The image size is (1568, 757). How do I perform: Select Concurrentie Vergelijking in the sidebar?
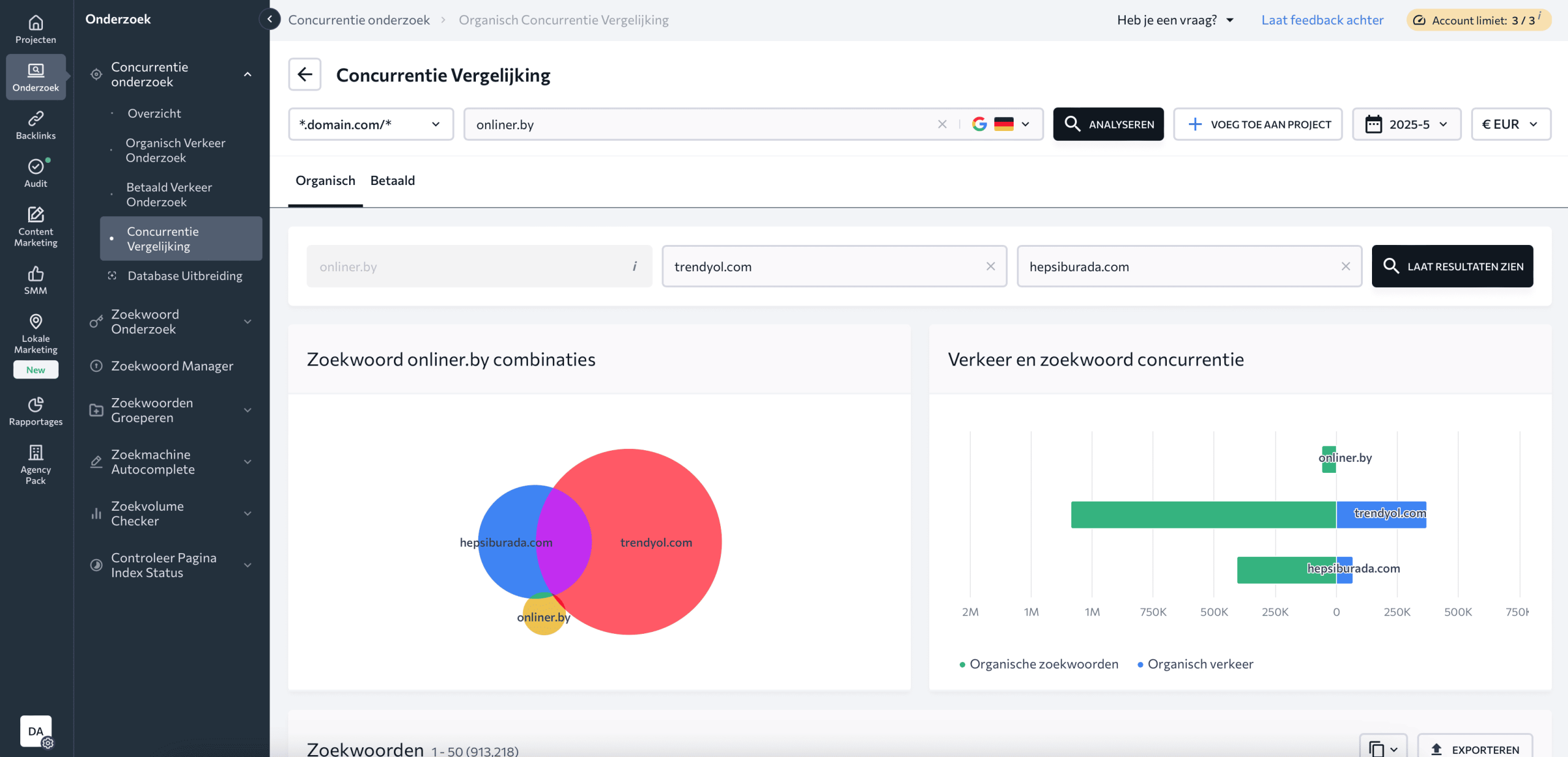click(x=181, y=238)
